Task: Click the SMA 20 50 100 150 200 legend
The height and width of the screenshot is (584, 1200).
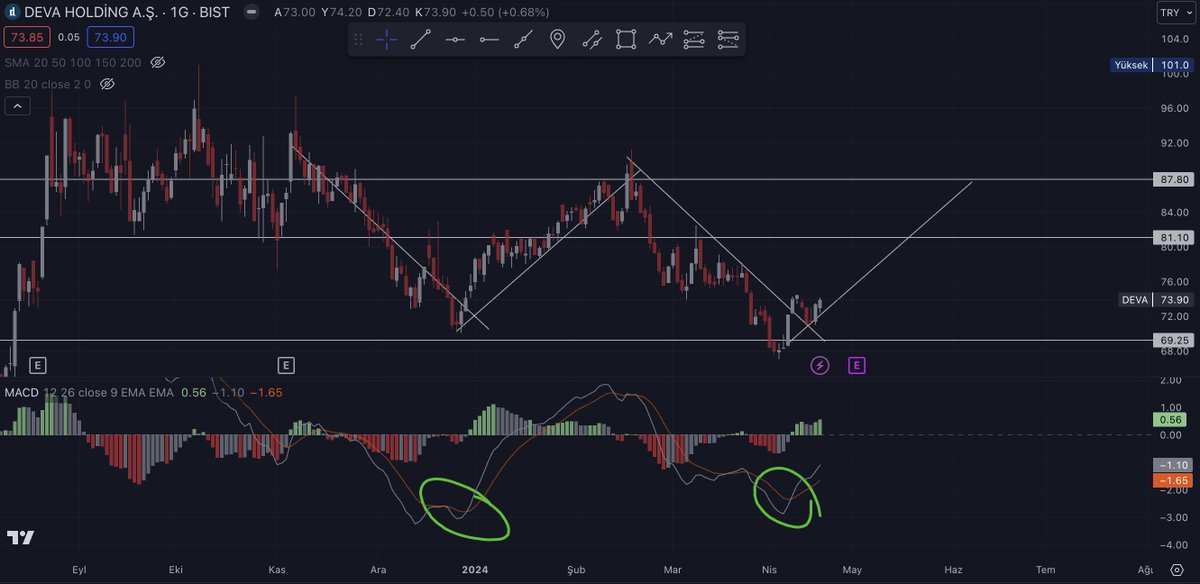Action: point(72,62)
